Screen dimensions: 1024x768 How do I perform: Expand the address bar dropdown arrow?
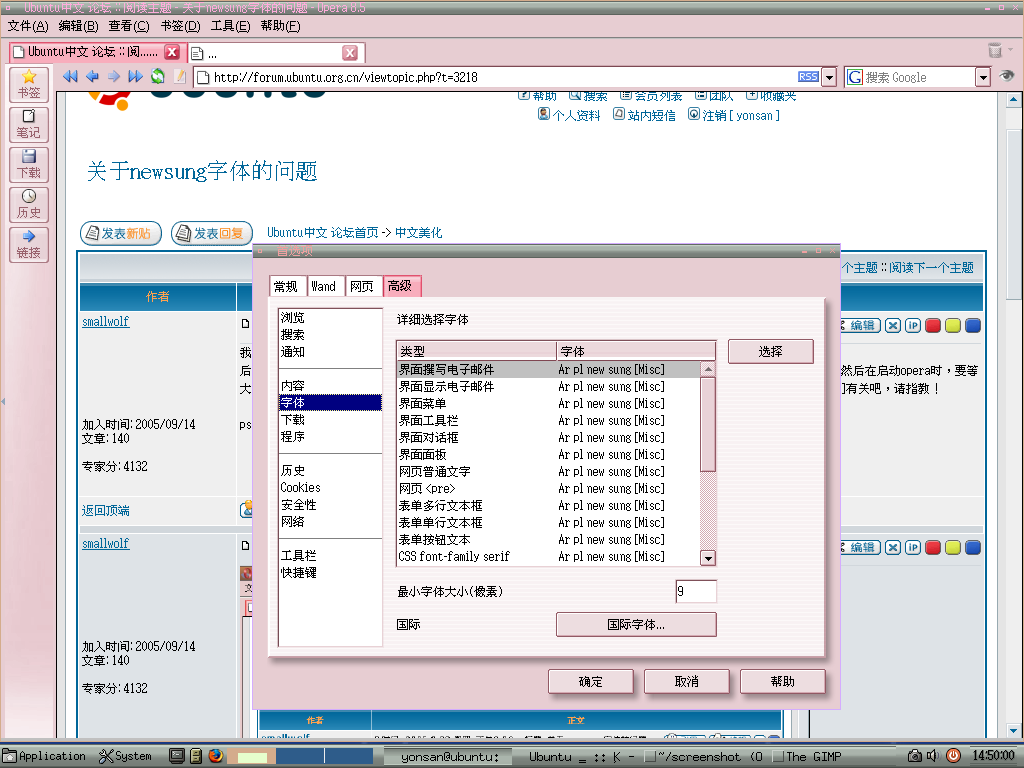(829, 78)
